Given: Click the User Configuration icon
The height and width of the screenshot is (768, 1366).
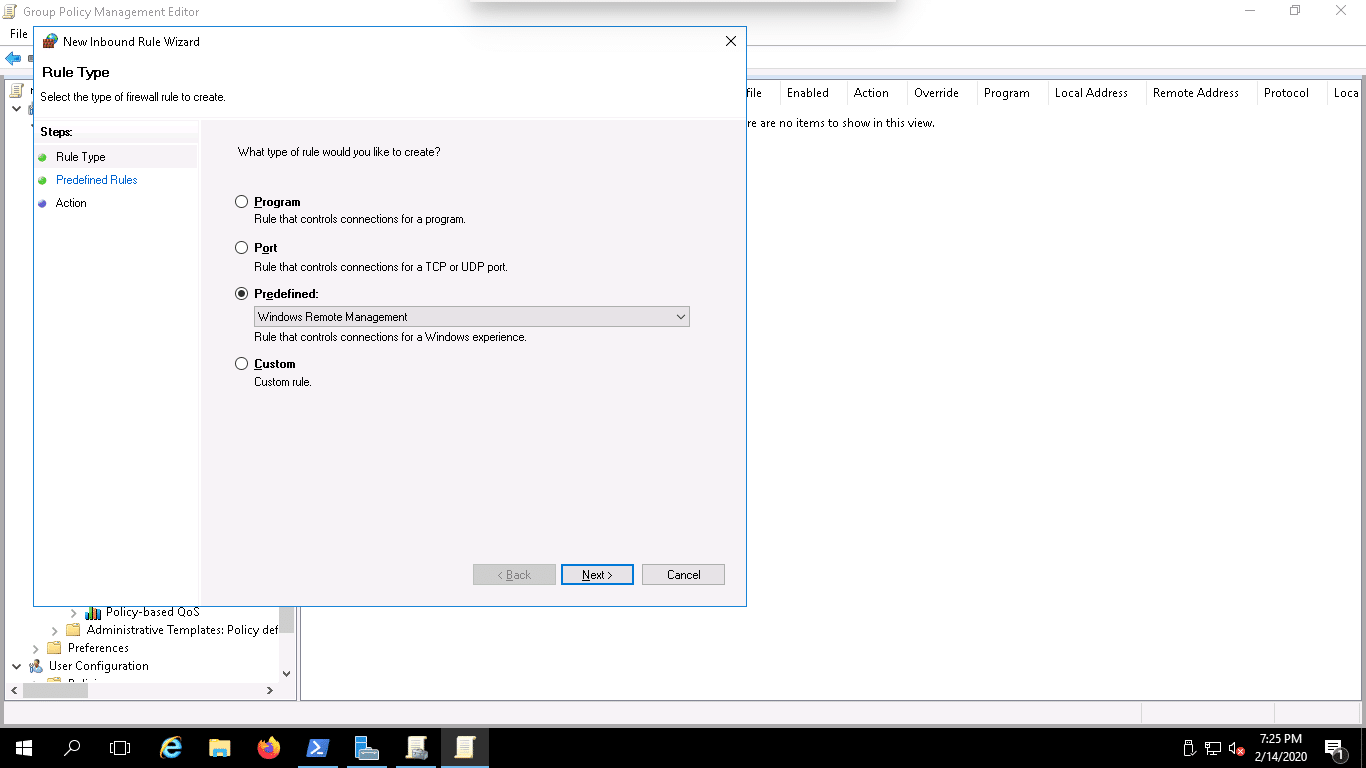Looking at the screenshot, I should click(36, 666).
